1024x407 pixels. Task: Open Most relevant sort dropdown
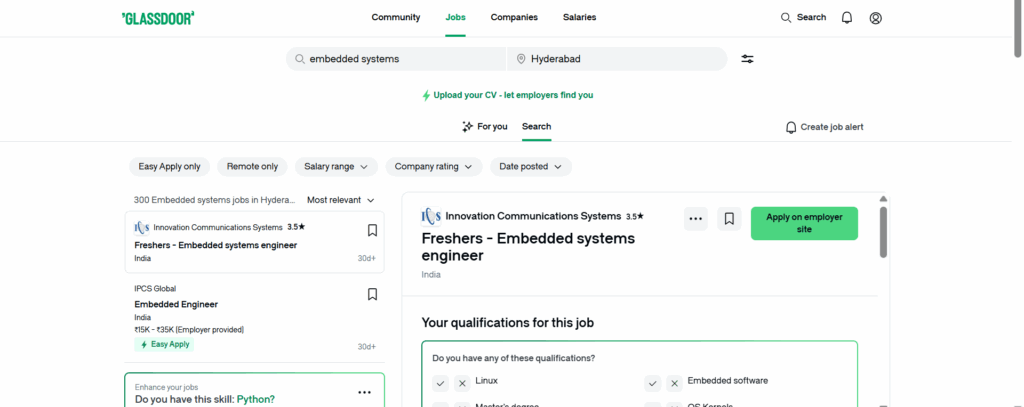(x=340, y=200)
